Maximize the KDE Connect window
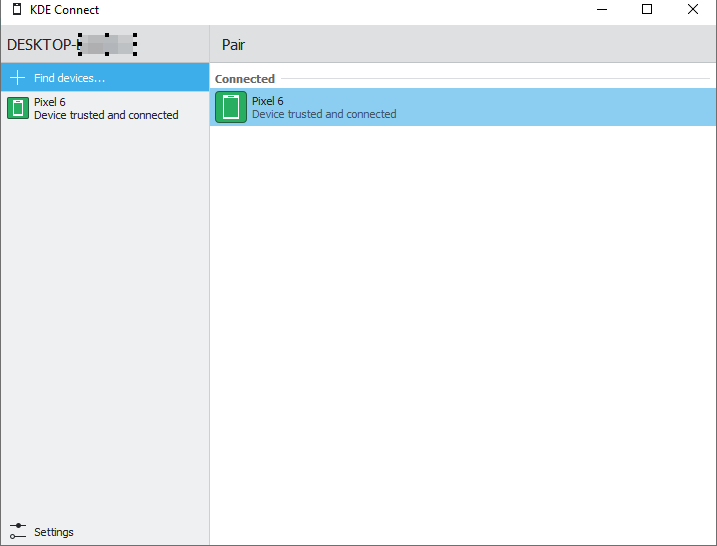 click(x=647, y=10)
